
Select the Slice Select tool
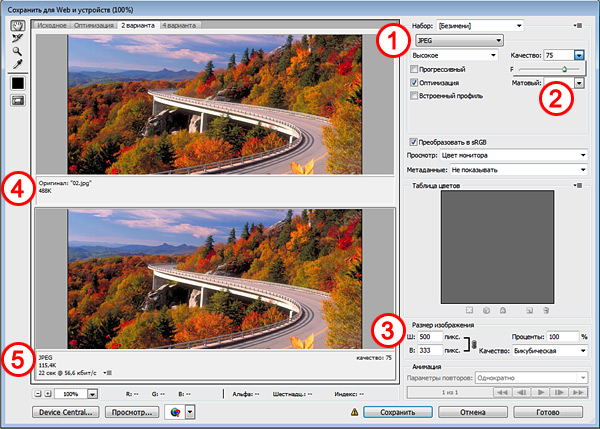18,38
